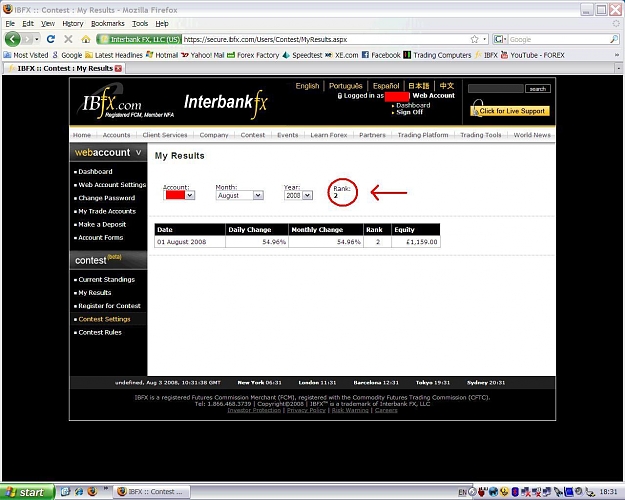Image resolution: width=625 pixels, height=500 pixels.
Task: Open Make a Deposit sidebar link
Action: 102,224
